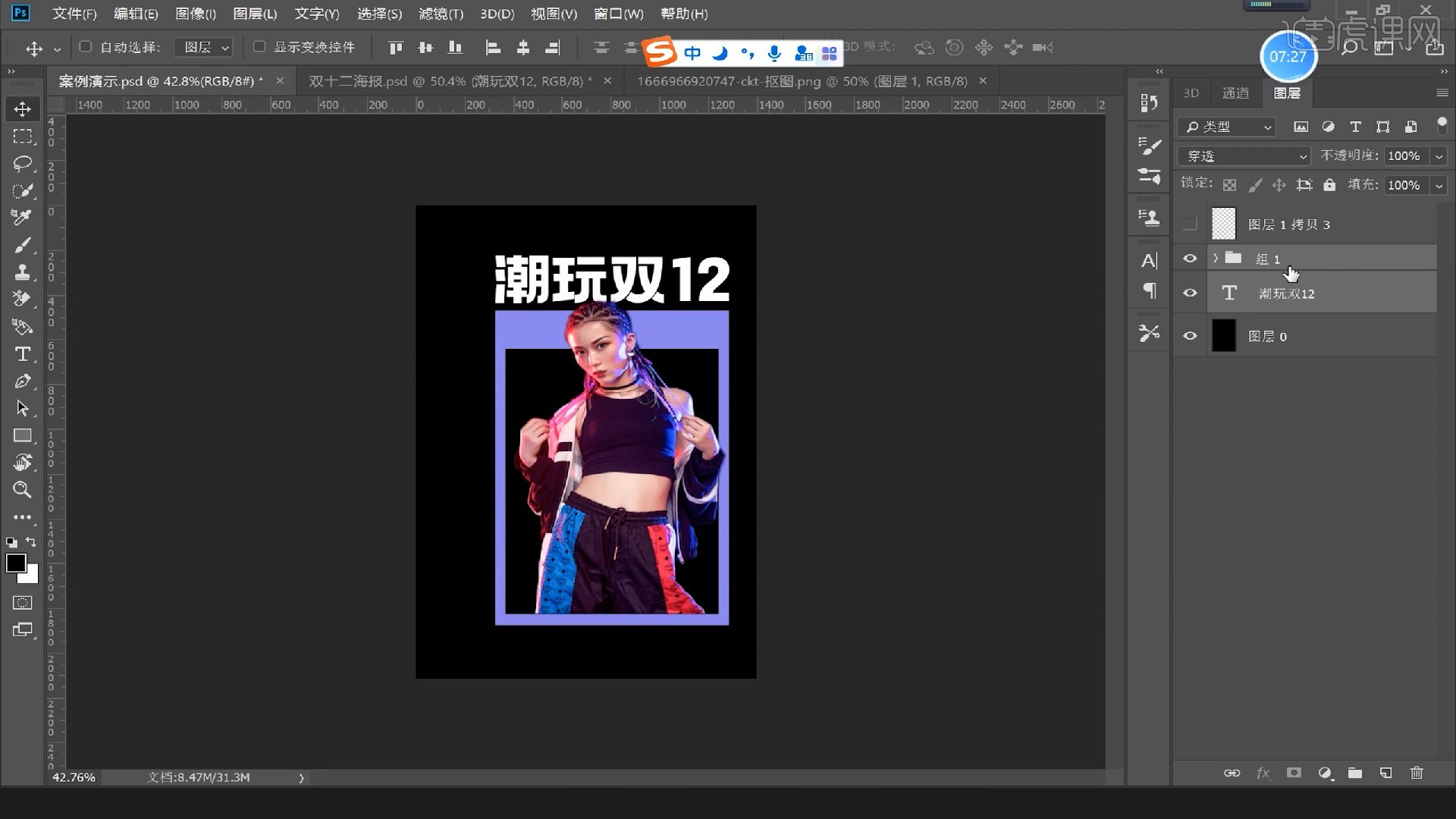Toggle Quick Mask mode

(x=22, y=603)
